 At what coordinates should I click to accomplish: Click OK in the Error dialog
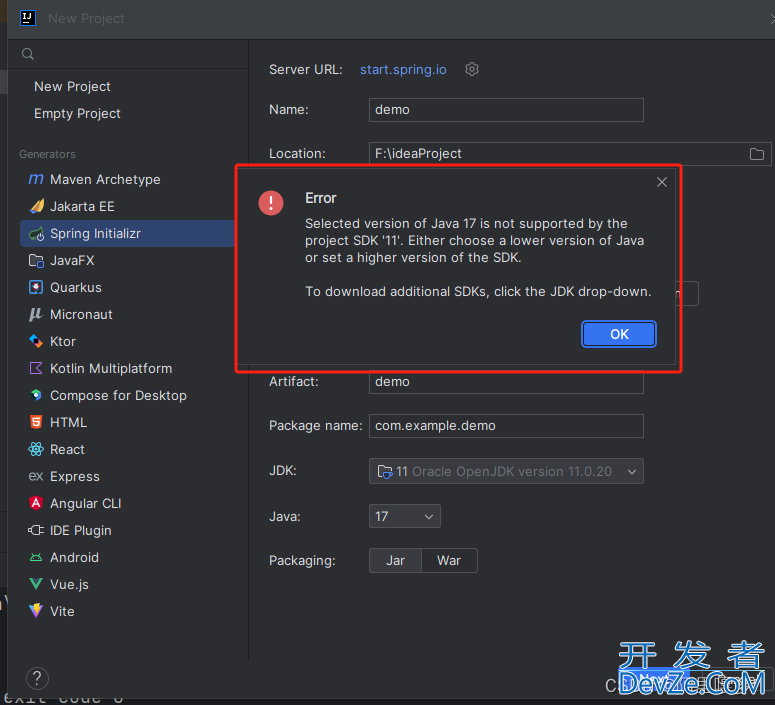pyautogui.click(x=619, y=334)
